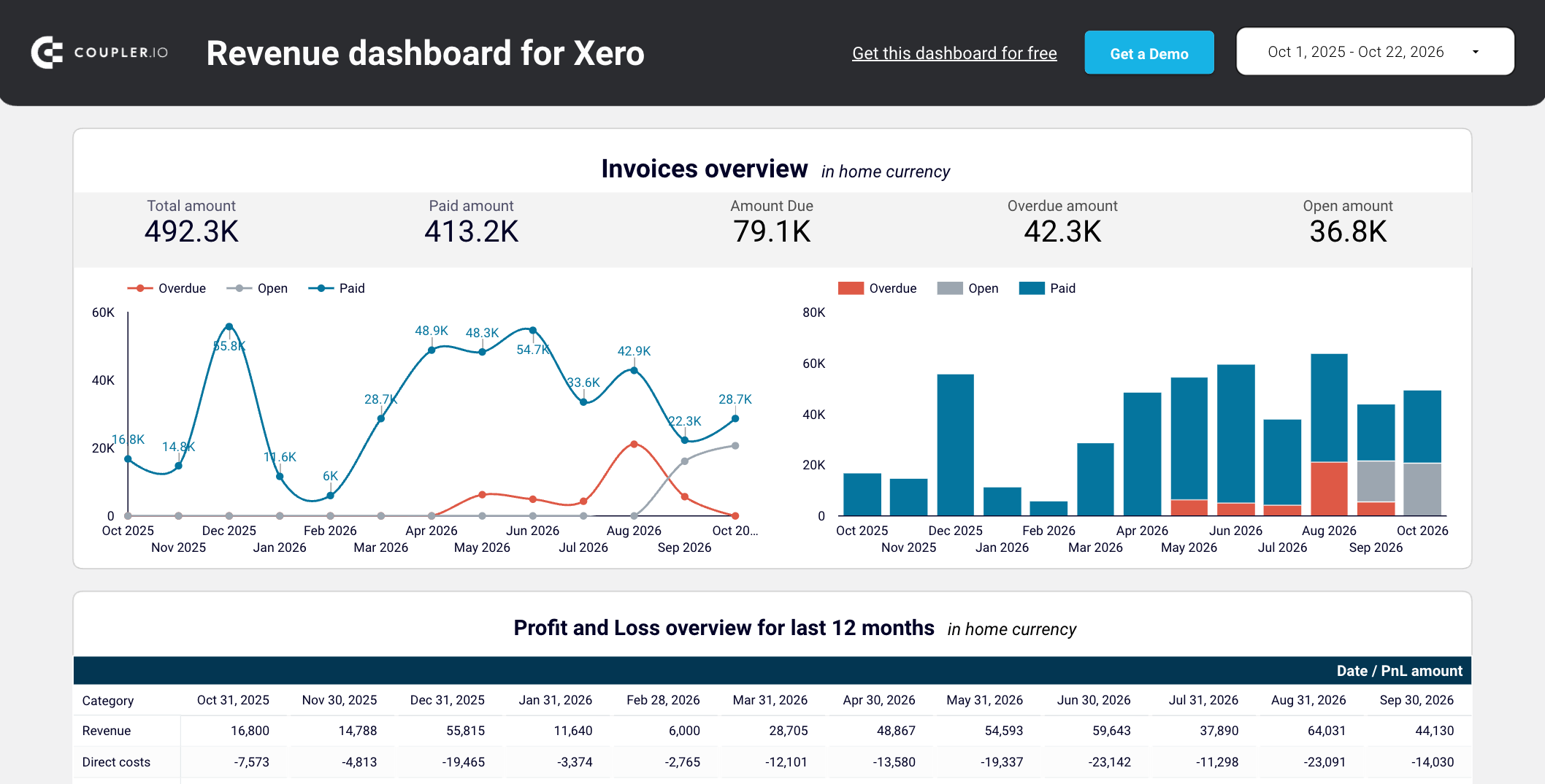Toggle Overdue series in line chart legend
The width and height of the screenshot is (1545, 784).
(x=166, y=288)
